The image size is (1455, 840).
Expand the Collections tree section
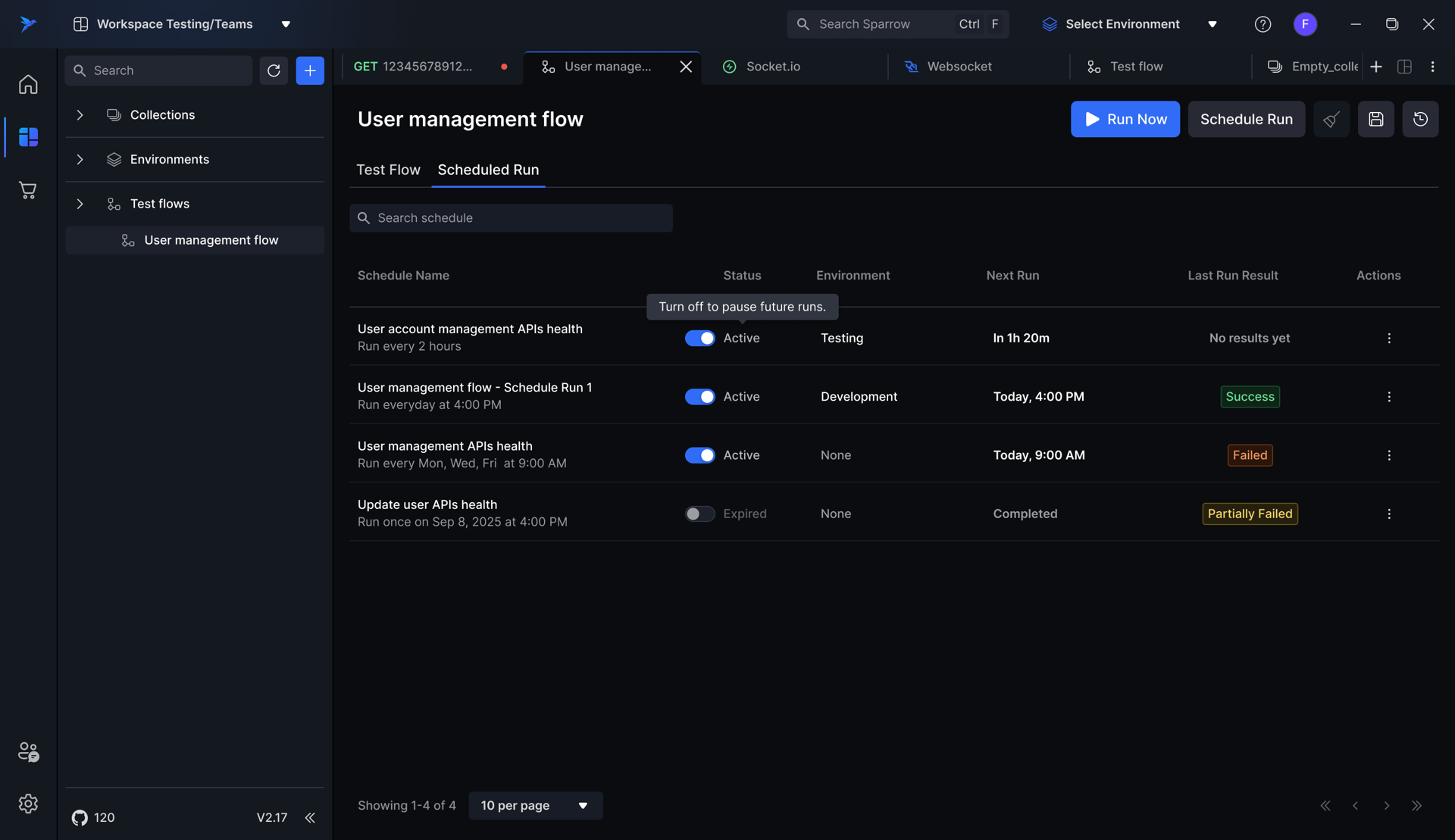coord(80,115)
